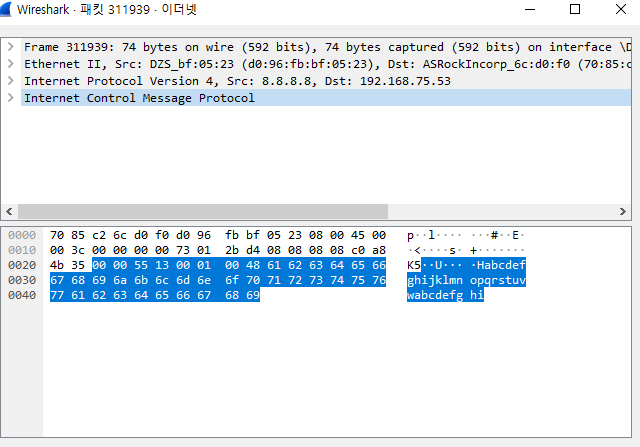The height and width of the screenshot is (447, 640).
Task: Select the Internet Control Message Protocol line
Action: click(x=327, y=98)
